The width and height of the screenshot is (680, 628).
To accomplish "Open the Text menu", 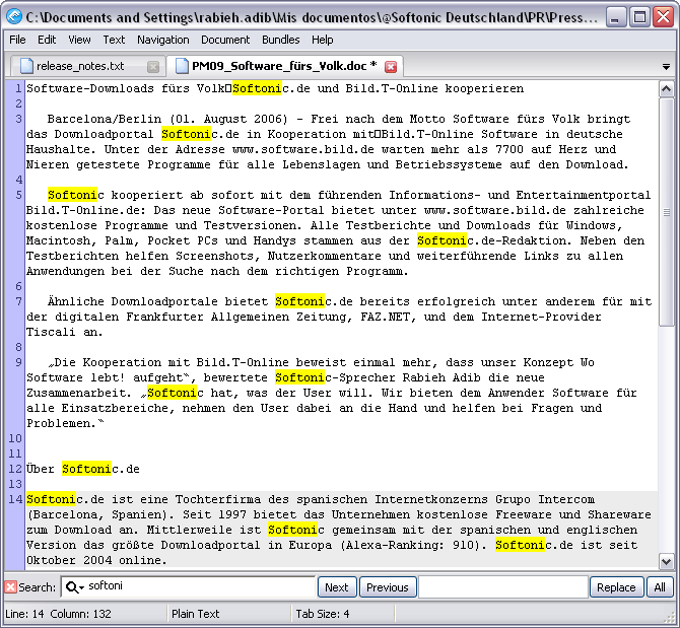I will 114,40.
